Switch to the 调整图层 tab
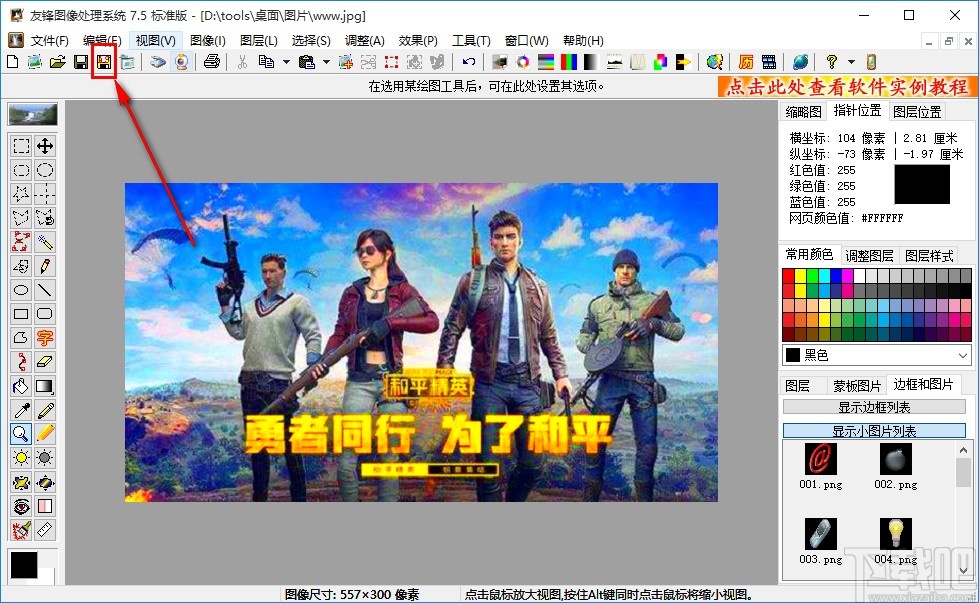Viewport: 979px width, 603px height. [x=869, y=255]
